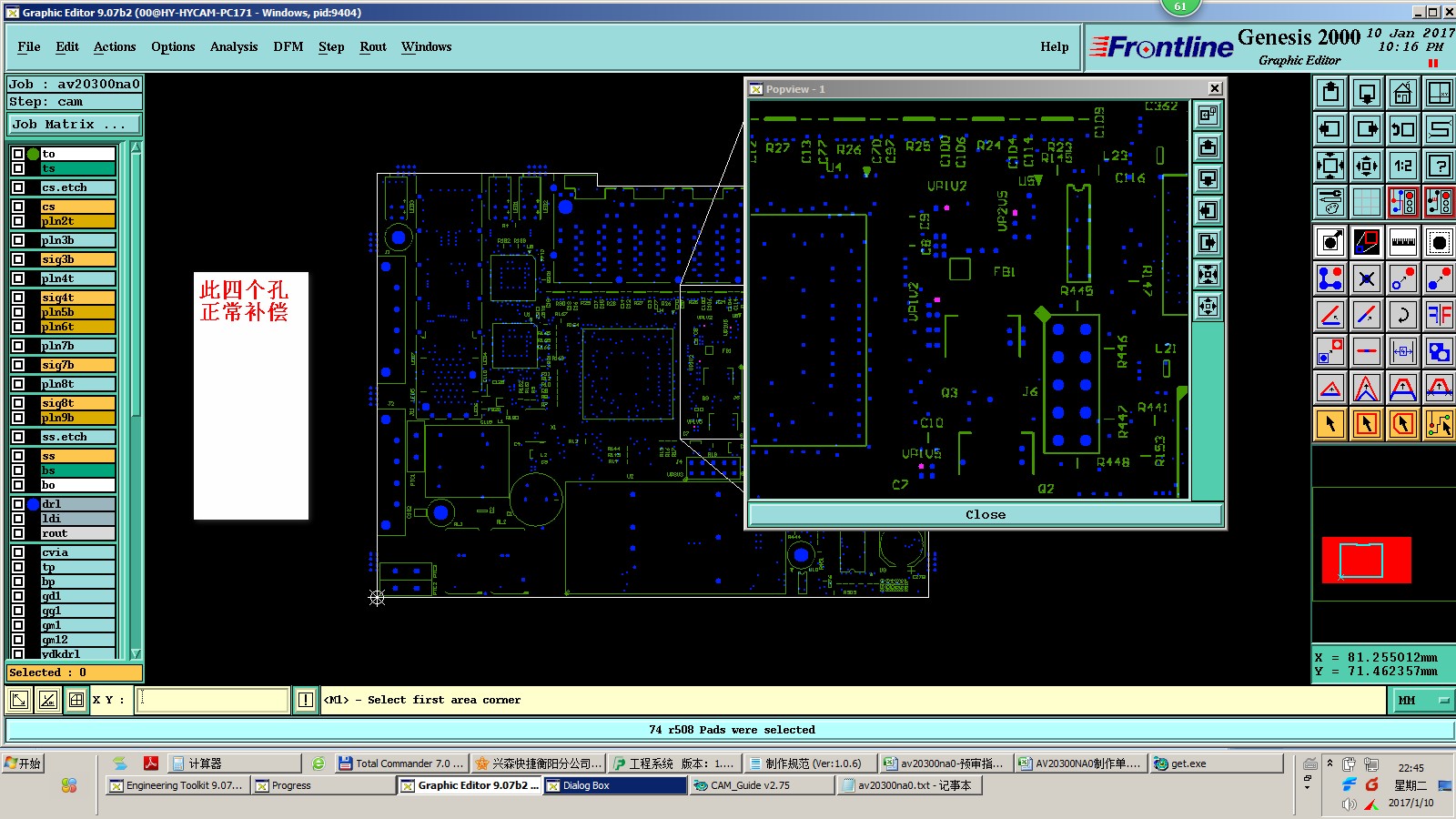Screen dimensions: 1456x819
Task: Click the Job Matrix button
Action: (75, 125)
